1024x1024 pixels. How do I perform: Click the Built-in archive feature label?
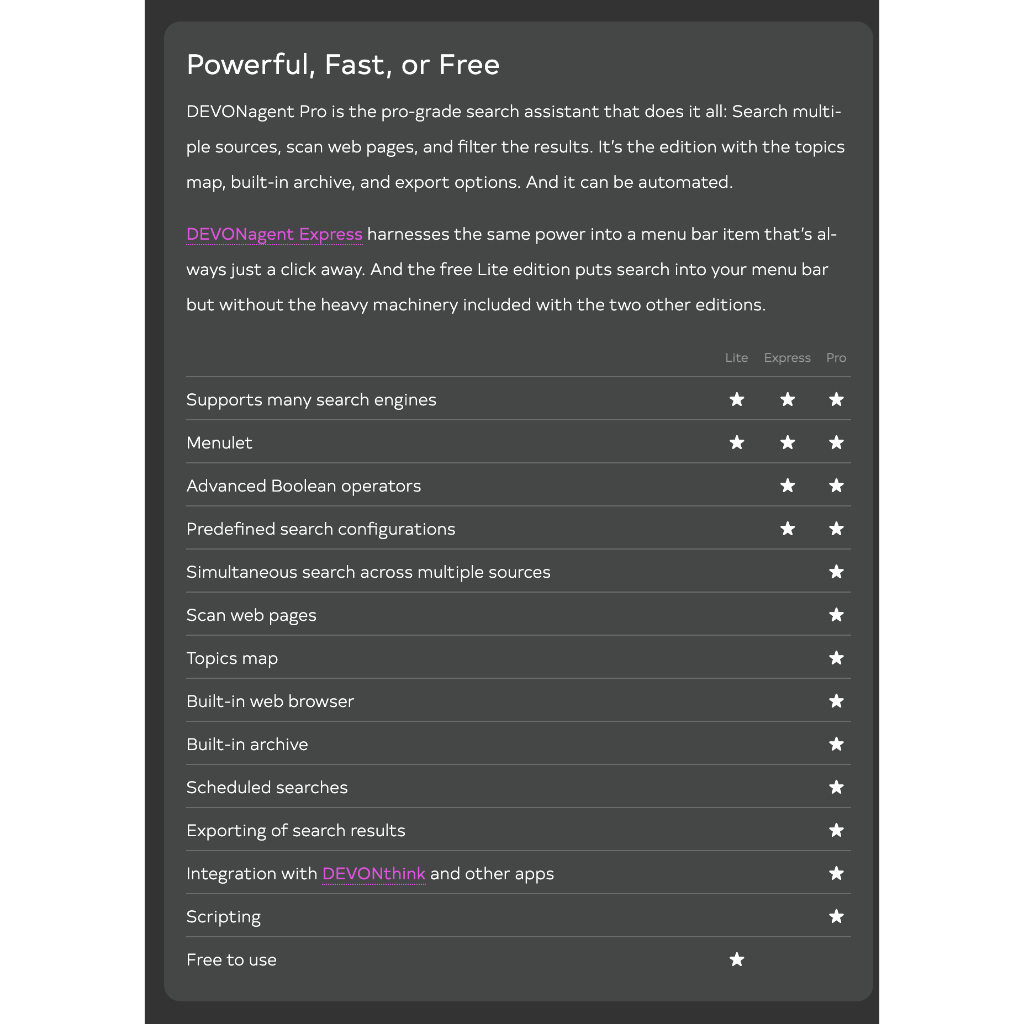tap(247, 744)
